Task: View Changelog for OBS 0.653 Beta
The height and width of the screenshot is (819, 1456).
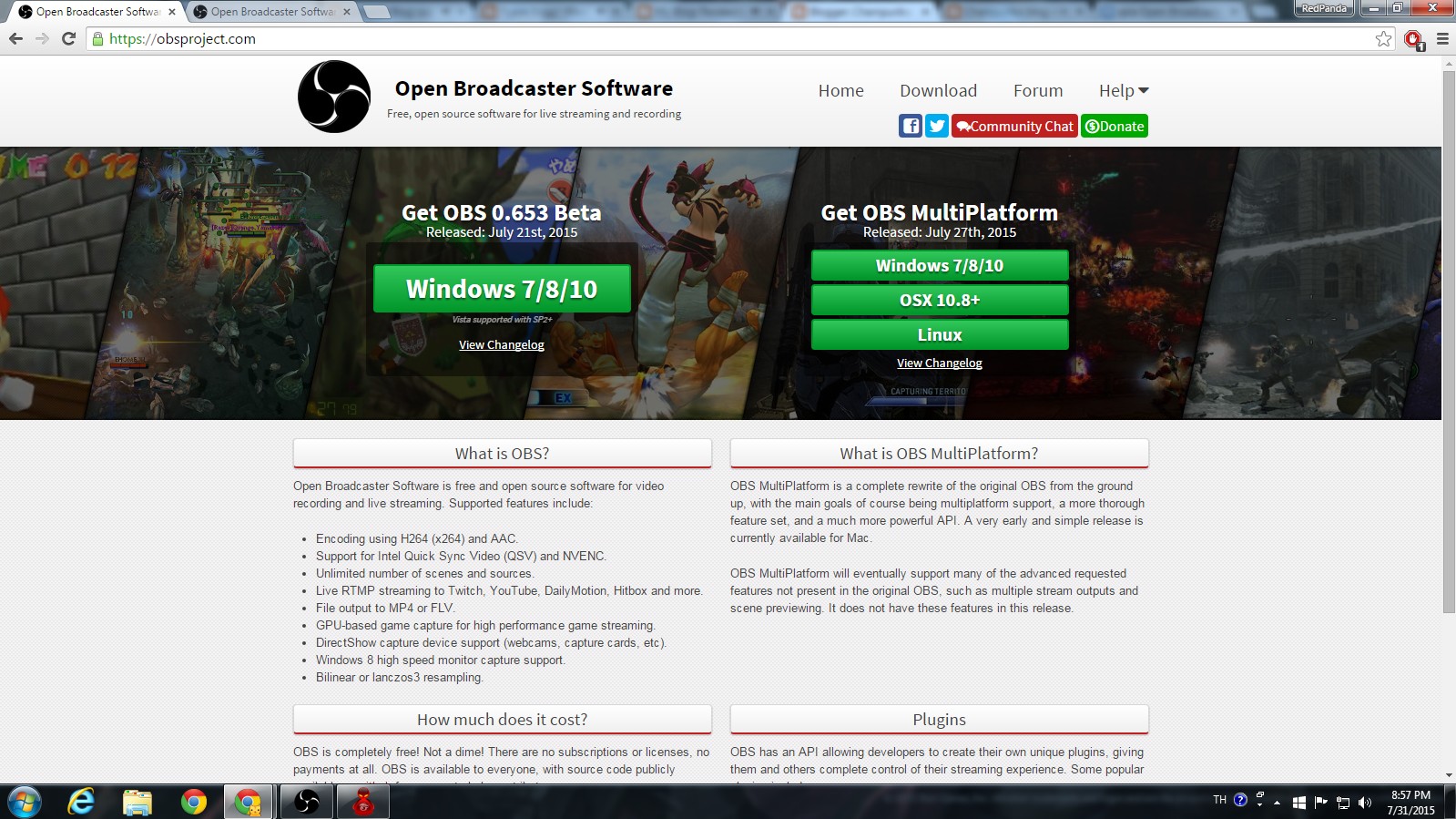Action: click(x=502, y=344)
